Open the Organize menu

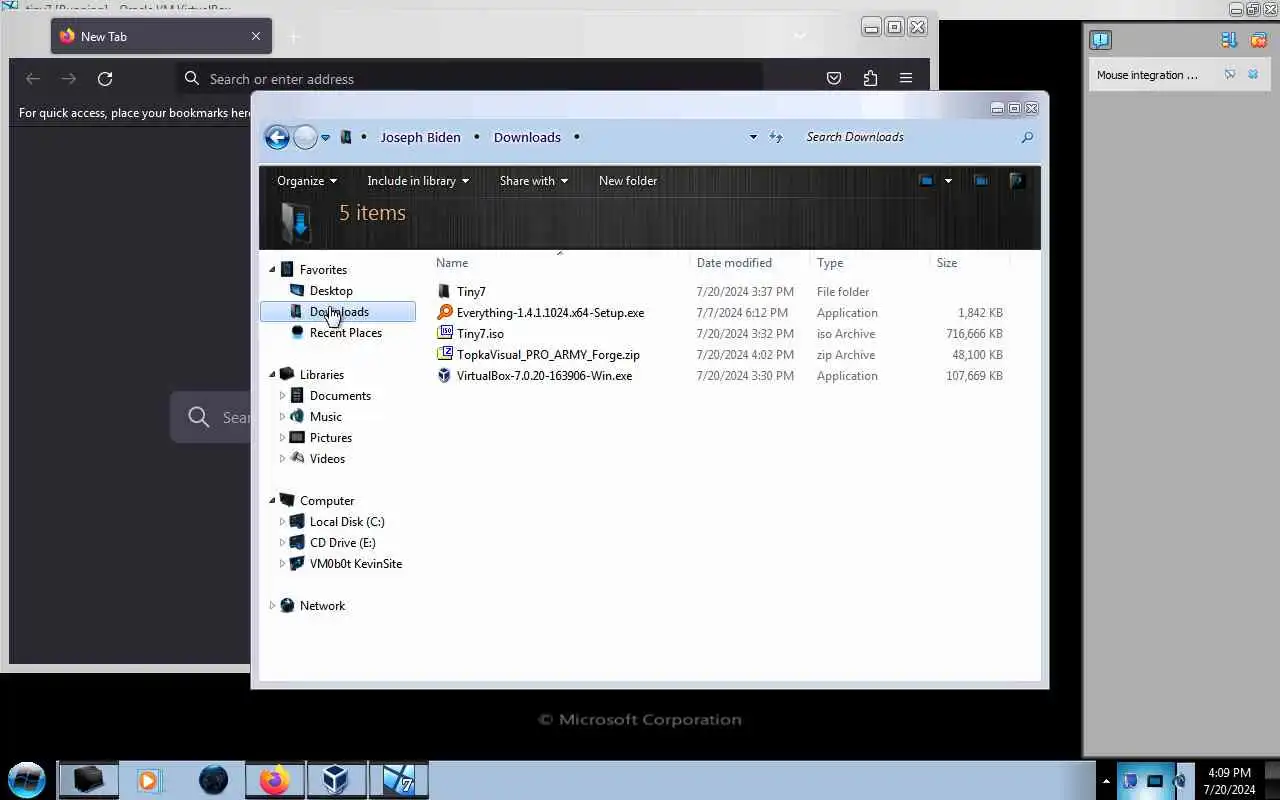coord(307,181)
